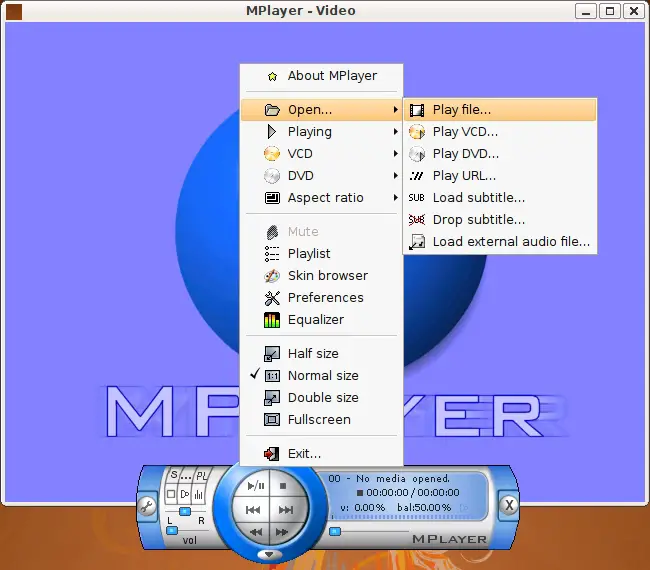This screenshot has height=570, width=650.
Task: Click the L/R balance slider handle
Action: coord(185,511)
